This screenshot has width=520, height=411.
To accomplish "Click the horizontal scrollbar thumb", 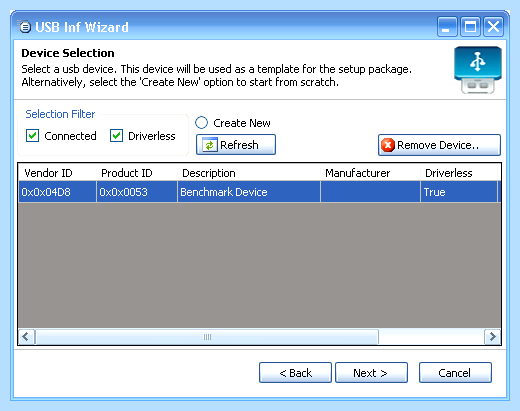I will pyautogui.click(x=207, y=337).
